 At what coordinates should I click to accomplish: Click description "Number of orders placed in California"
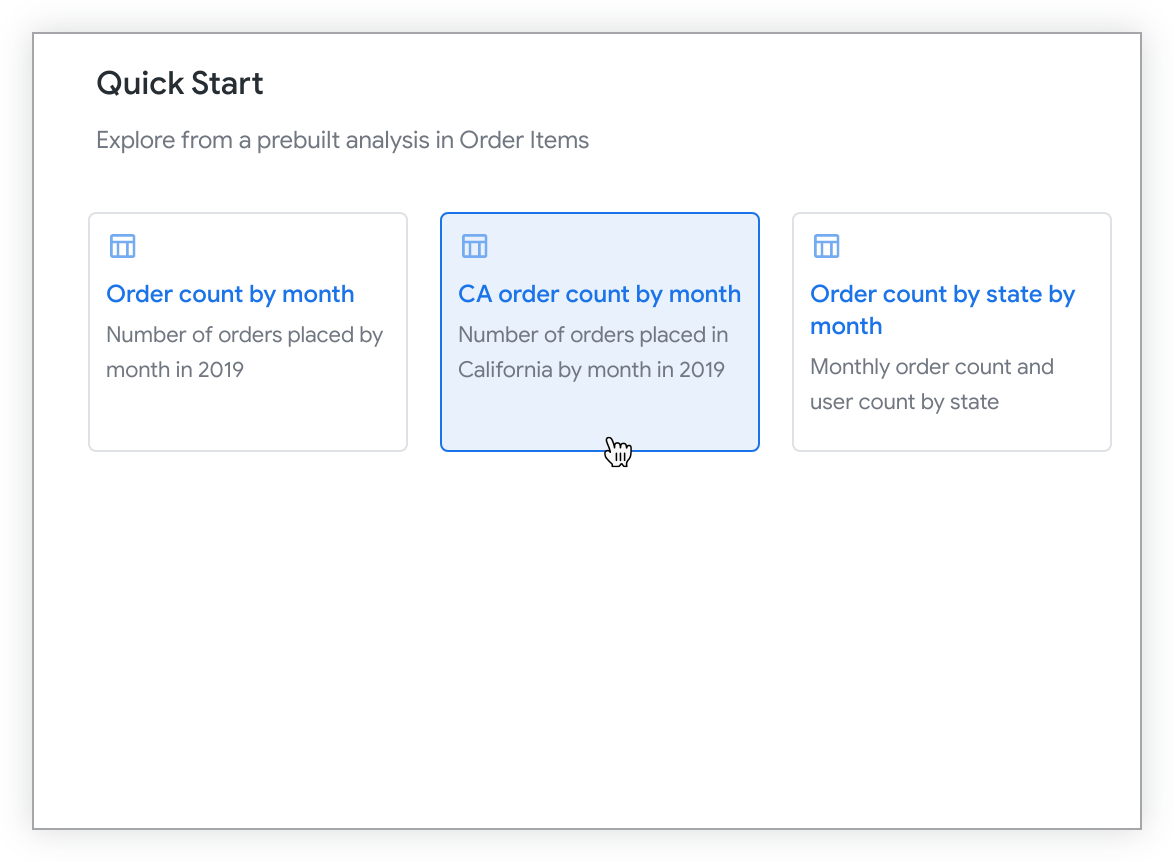[x=593, y=335]
